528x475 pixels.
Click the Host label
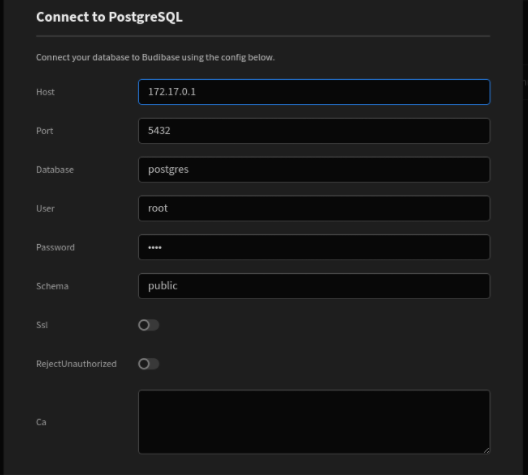click(45, 92)
